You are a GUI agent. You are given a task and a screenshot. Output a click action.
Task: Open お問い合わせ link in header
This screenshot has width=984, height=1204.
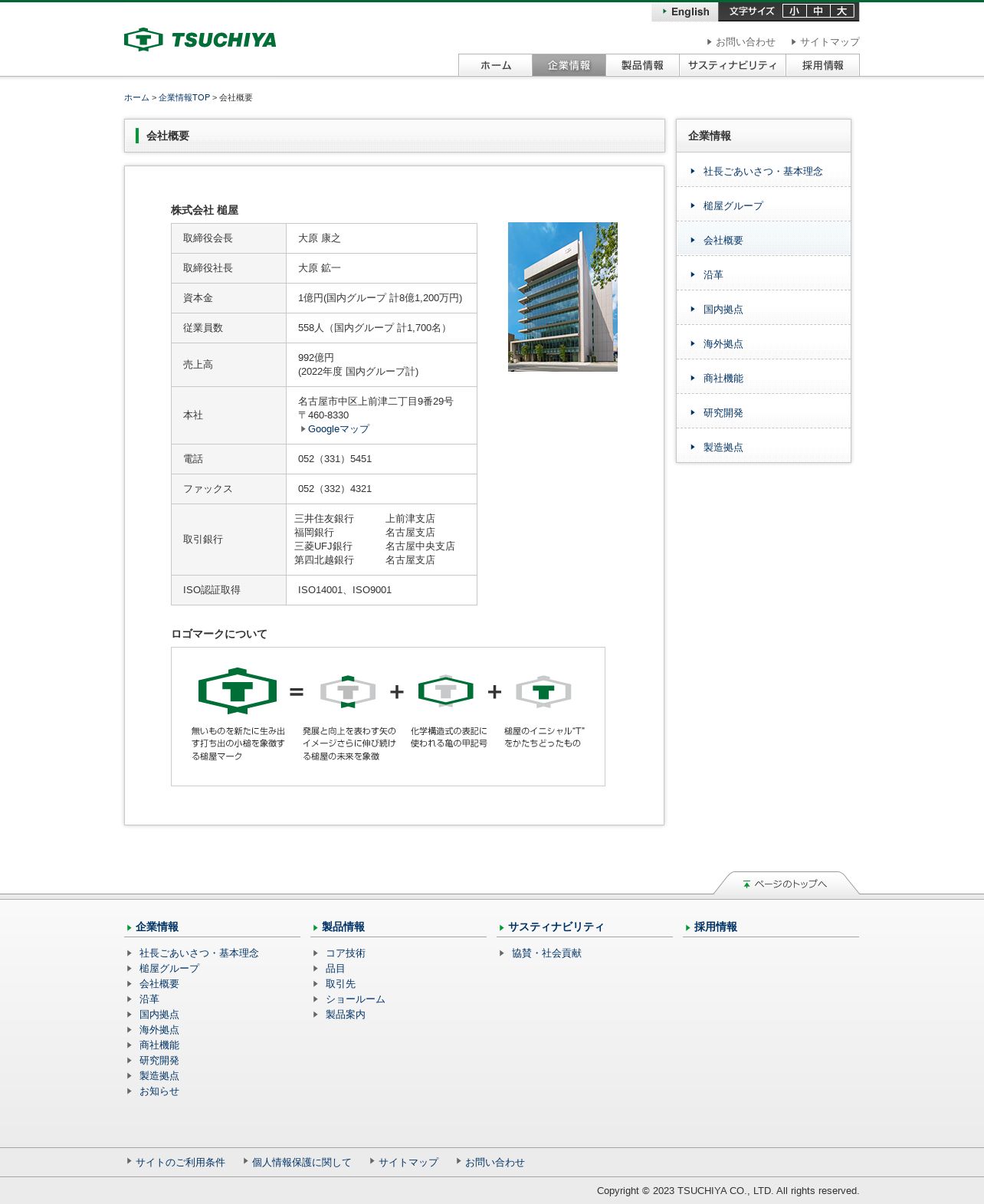pos(741,42)
